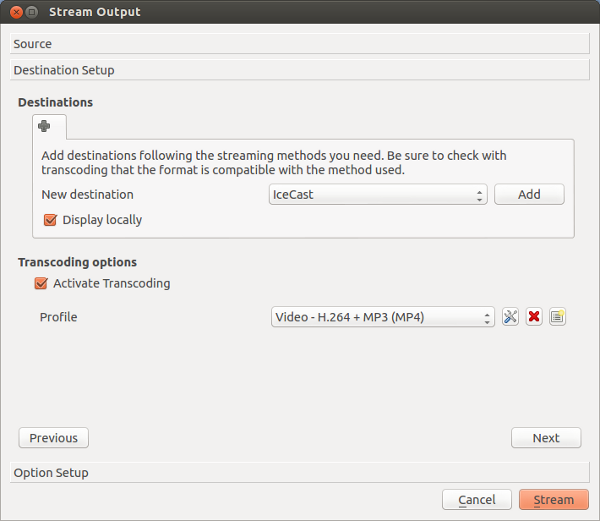
Task: Expand the Option Setup section
Action: tap(300, 472)
